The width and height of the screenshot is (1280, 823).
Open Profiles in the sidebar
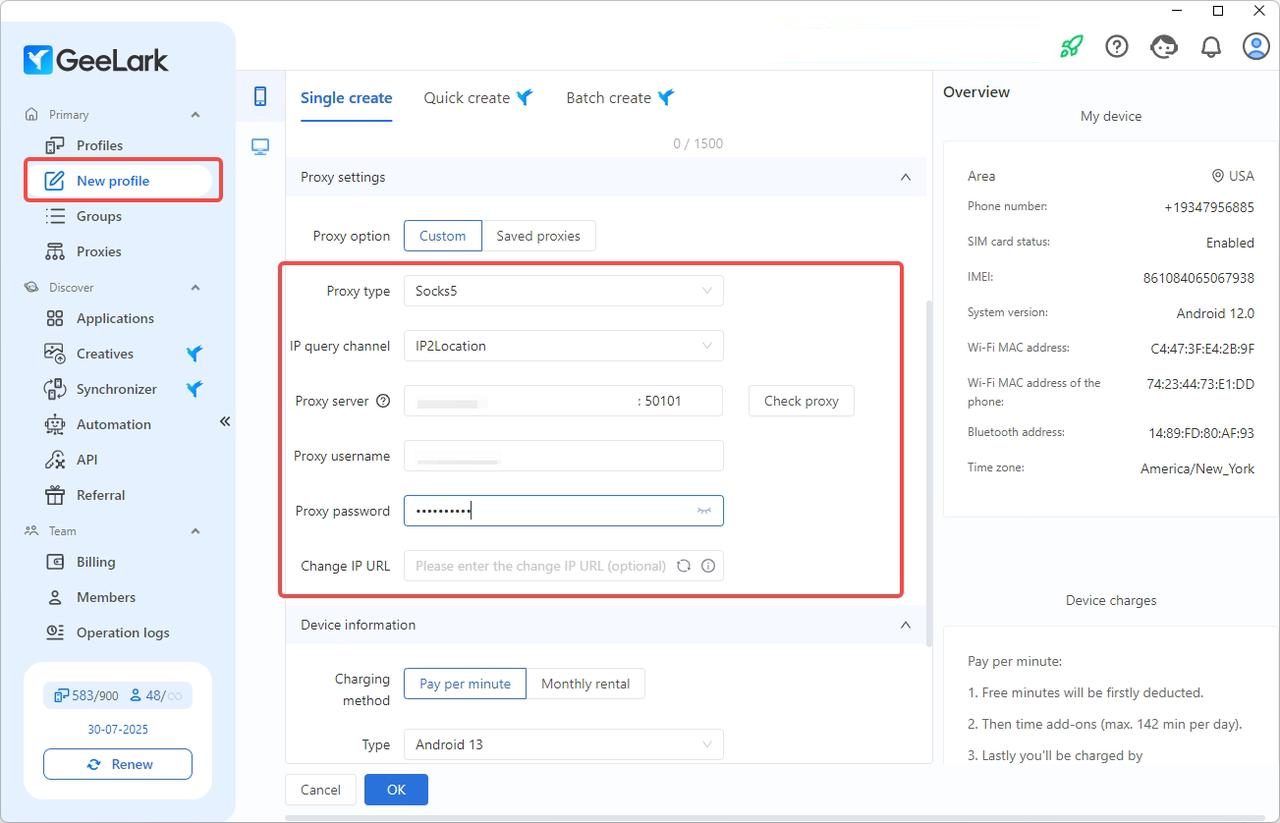(x=100, y=145)
